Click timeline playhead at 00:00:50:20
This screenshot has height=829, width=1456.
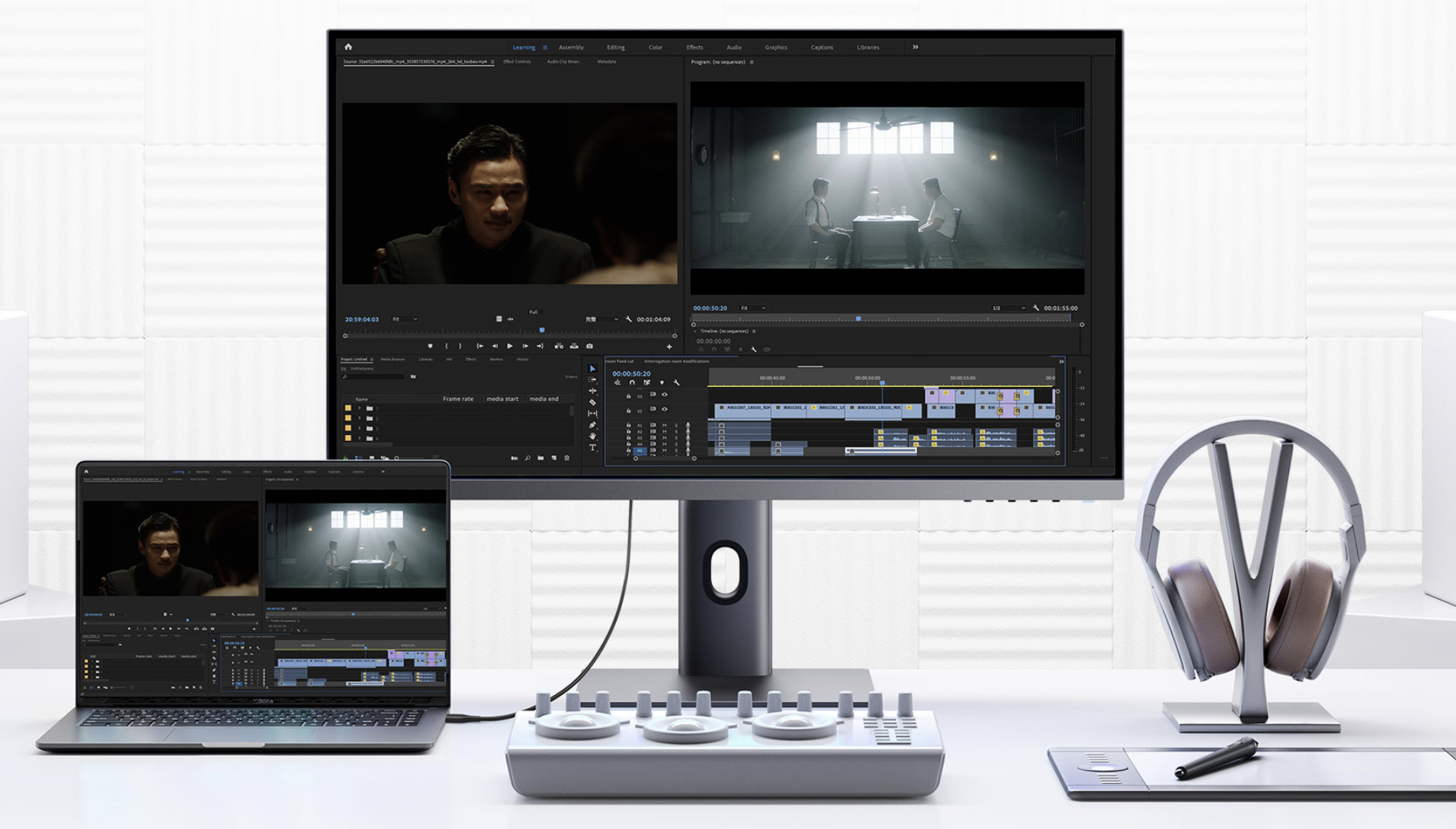point(883,382)
